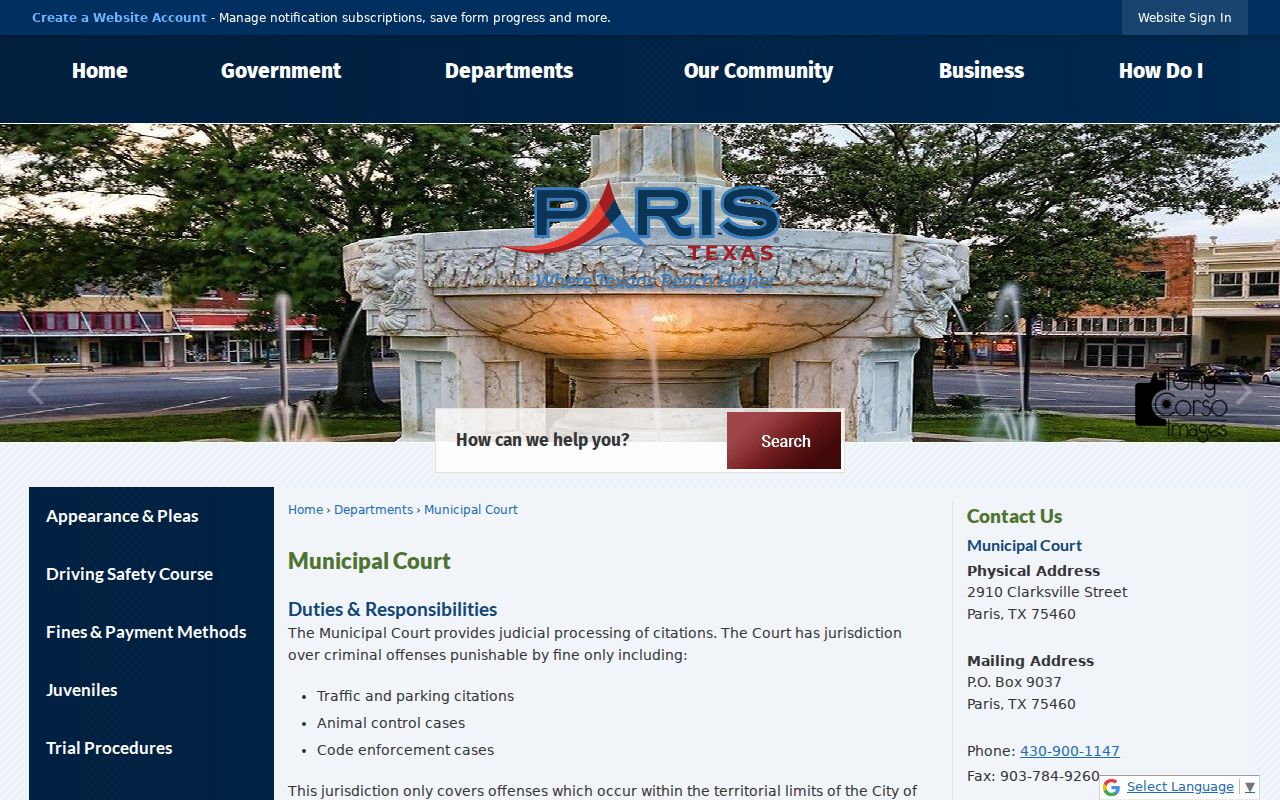This screenshot has width=1280, height=800.
Task: Click the Physical Address label
Action: point(1033,571)
